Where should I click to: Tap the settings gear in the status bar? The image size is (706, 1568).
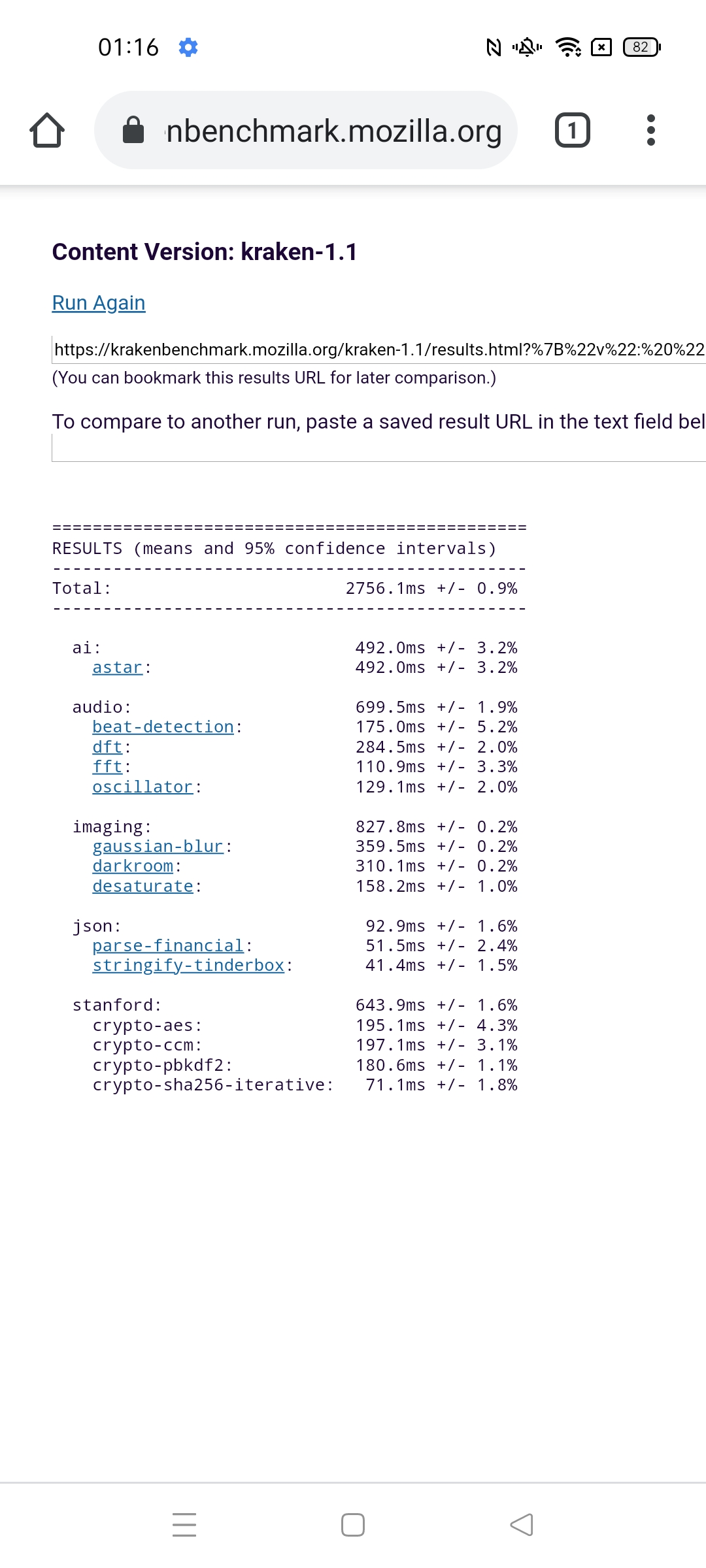point(188,47)
